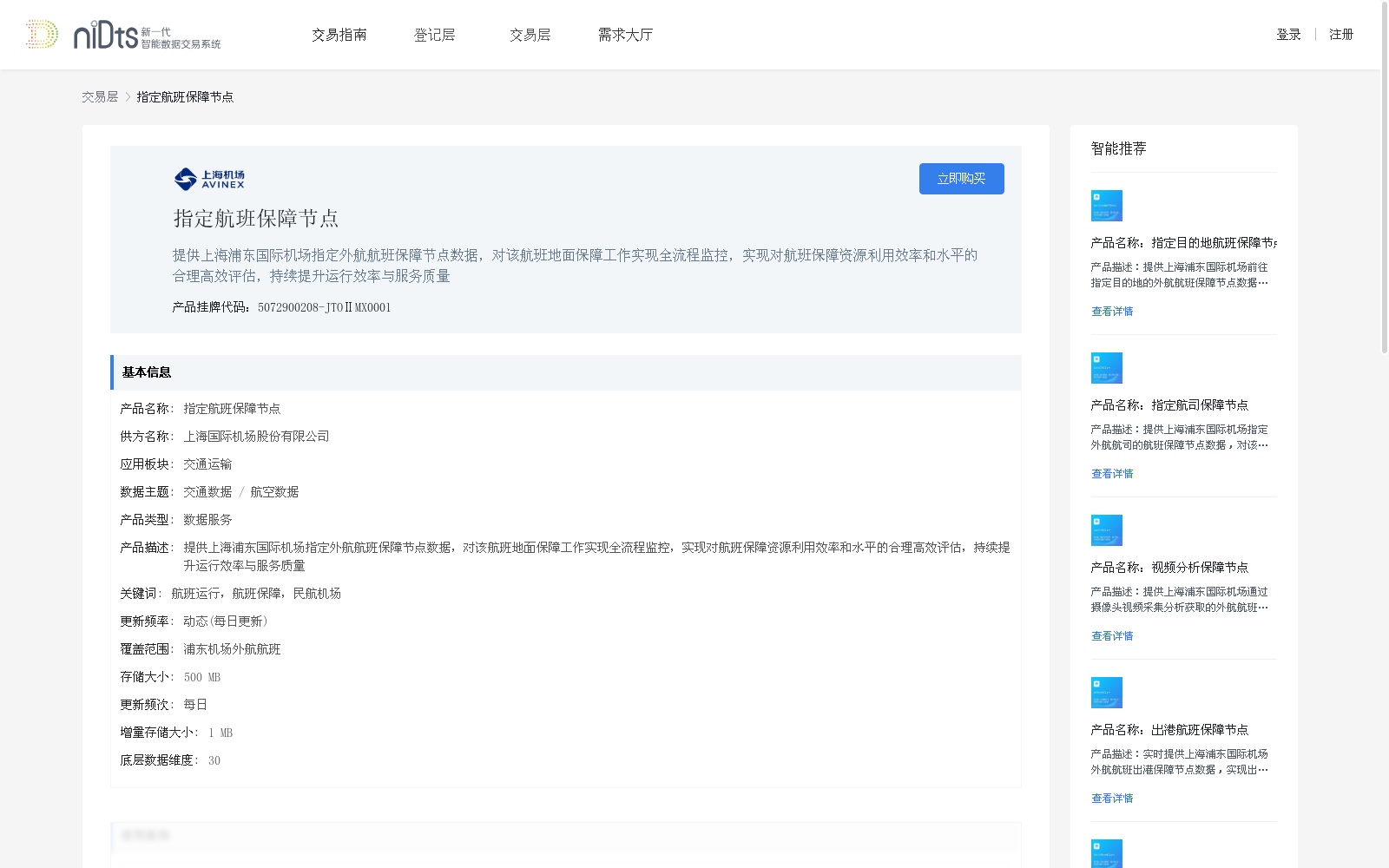This screenshot has height=868, width=1389.
Task: View details of 指定航司保障节点
Action: click(1112, 474)
